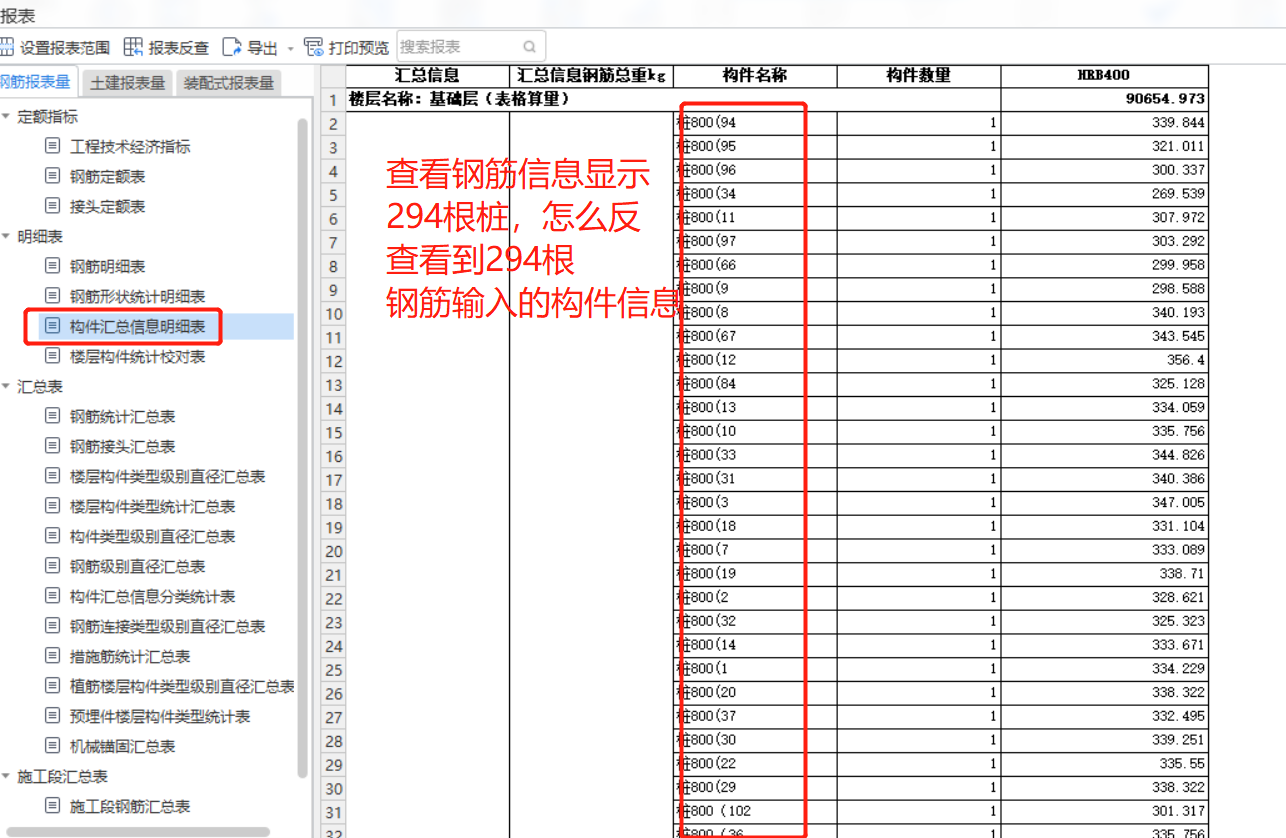Click the cell with value 356.4
This screenshot has height=838, width=1286.
1105,360
